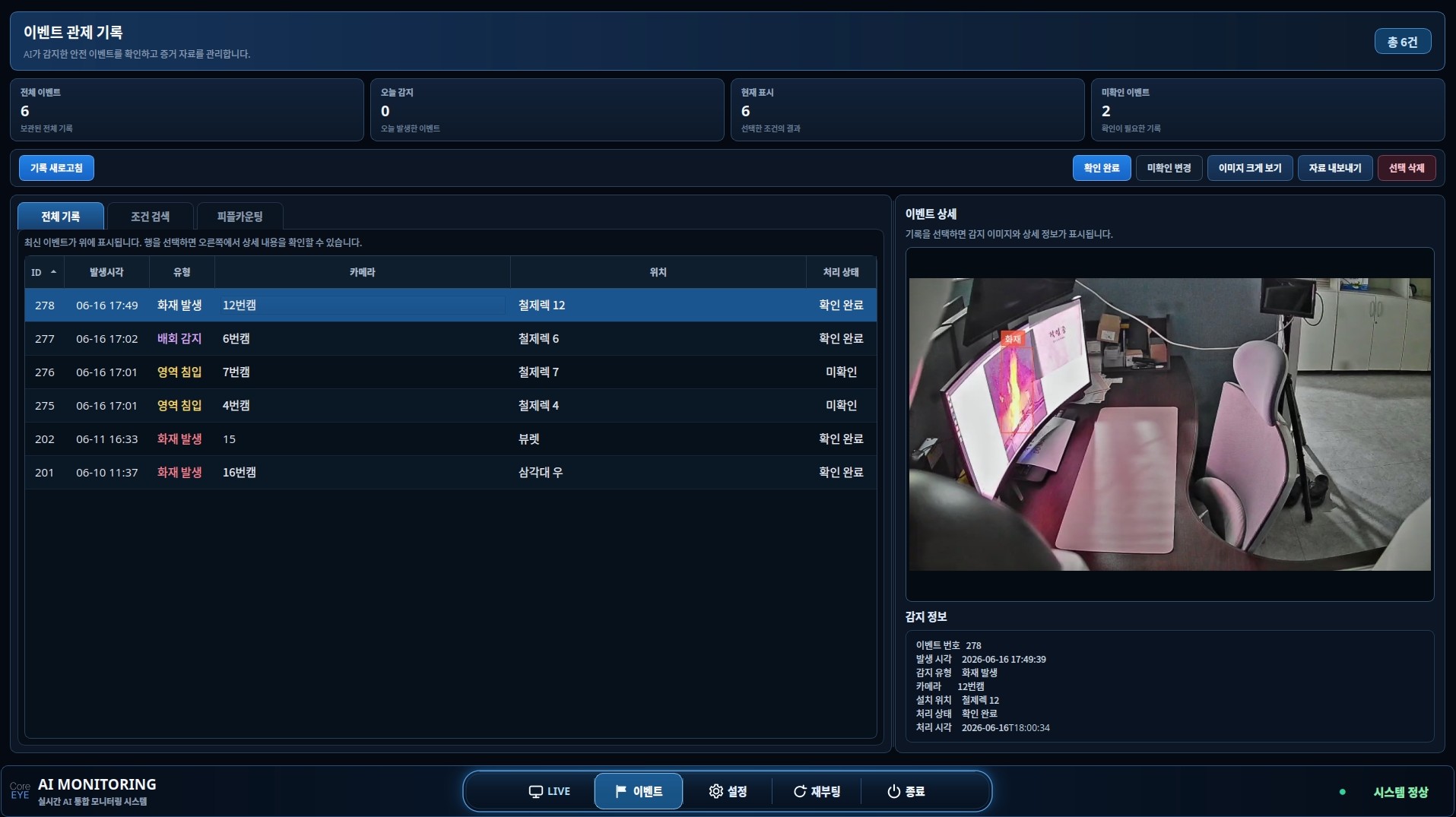Image resolution: width=1456 pixels, height=817 pixels.
Task: Click the 미확인 변경 button
Action: (x=1169, y=168)
